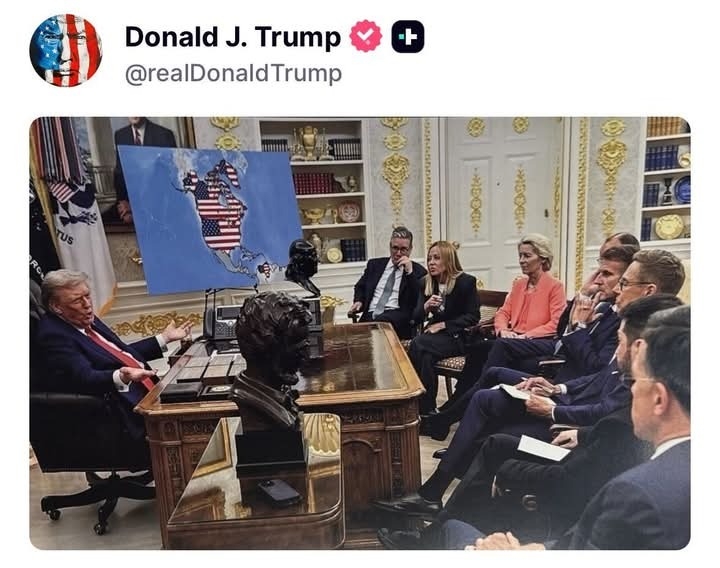Click the dark plus badge icon
The width and height of the screenshot is (720, 568).
point(408,36)
